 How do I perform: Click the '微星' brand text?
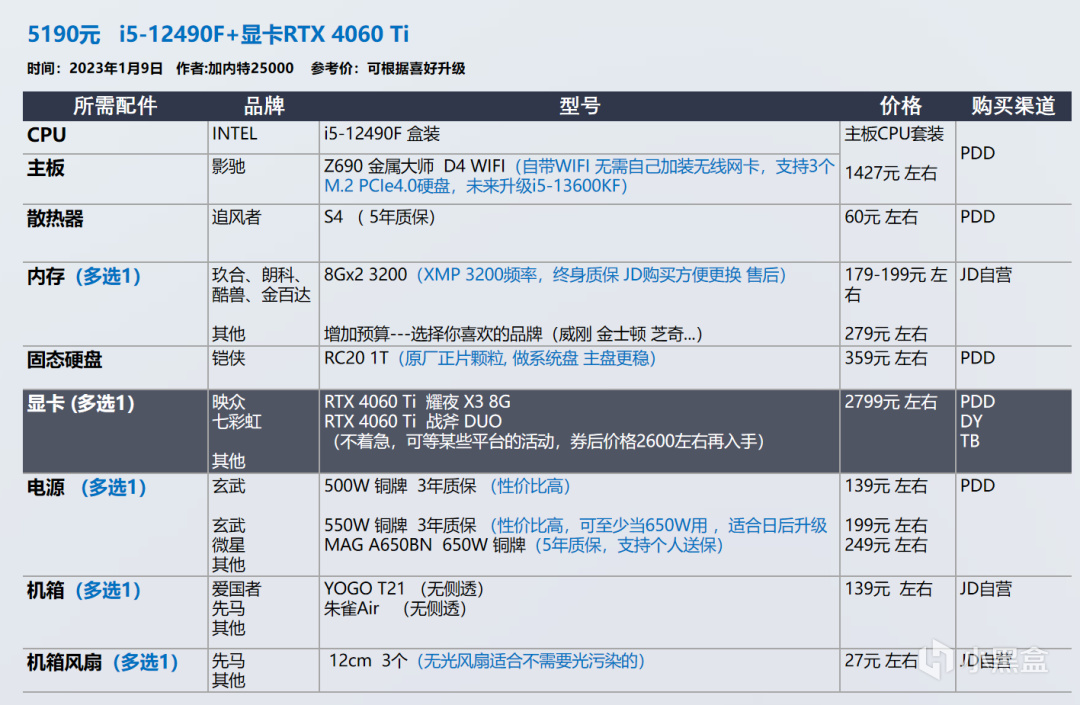(x=229, y=545)
